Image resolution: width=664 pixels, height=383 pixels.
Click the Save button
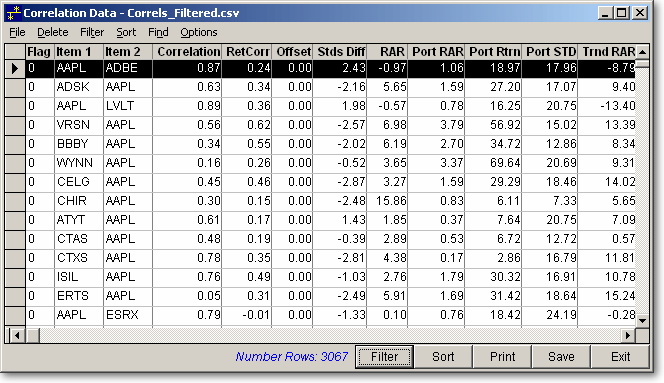coord(561,357)
